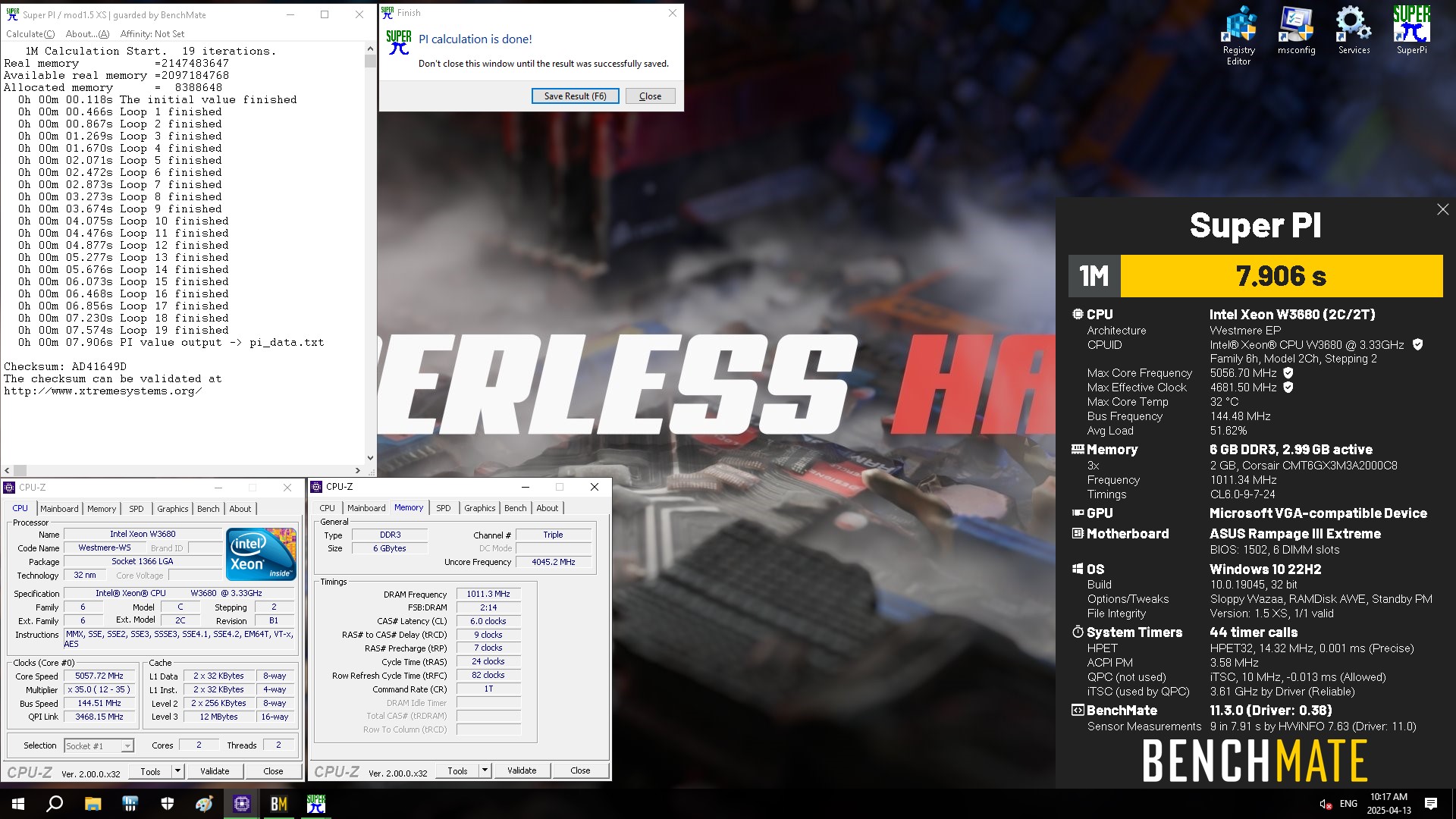Click Tools button in right CPU-Z
Image resolution: width=1456 pixels, height=819 pixels.
tap(457, 771)
